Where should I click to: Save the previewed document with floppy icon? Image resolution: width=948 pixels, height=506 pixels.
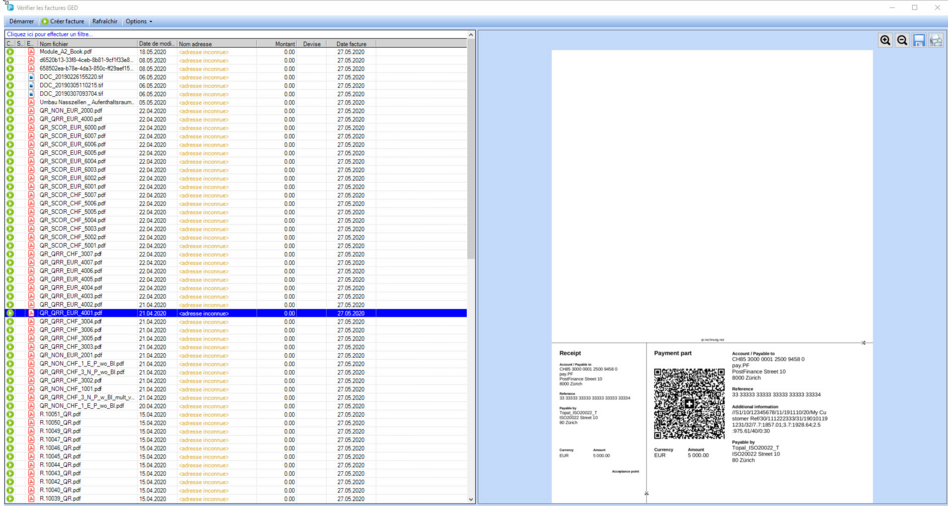coord(919,40)
